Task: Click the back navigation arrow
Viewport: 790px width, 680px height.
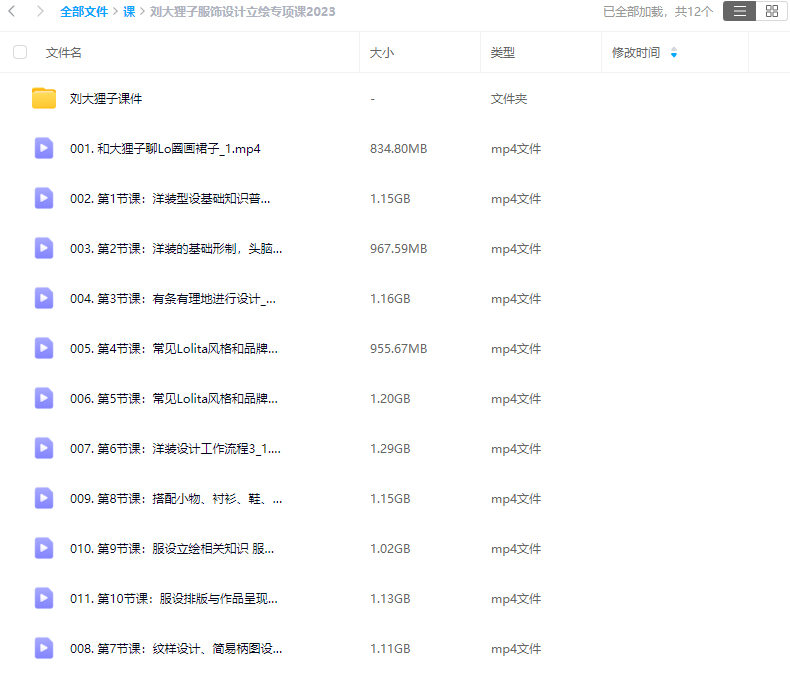Action: pos(13,12)
